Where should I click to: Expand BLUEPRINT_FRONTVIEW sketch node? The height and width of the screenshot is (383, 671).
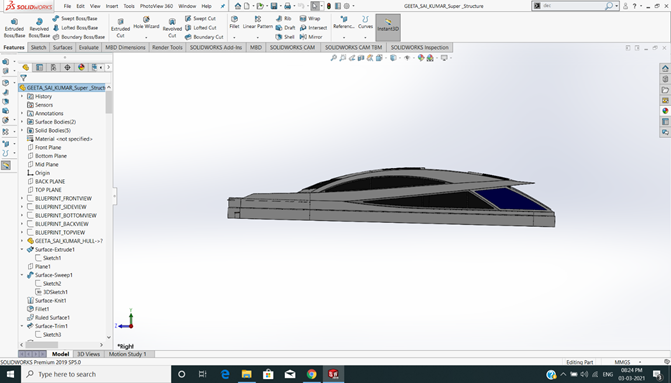pos(22,199)
